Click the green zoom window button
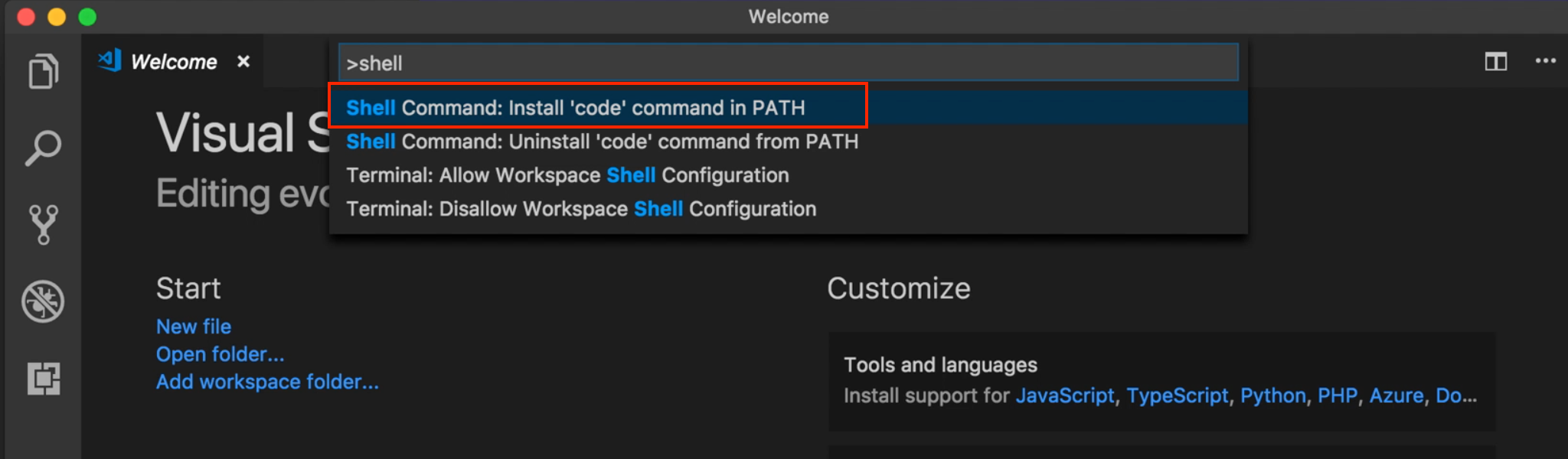The image size is (1568, 459). click(87, 17)
